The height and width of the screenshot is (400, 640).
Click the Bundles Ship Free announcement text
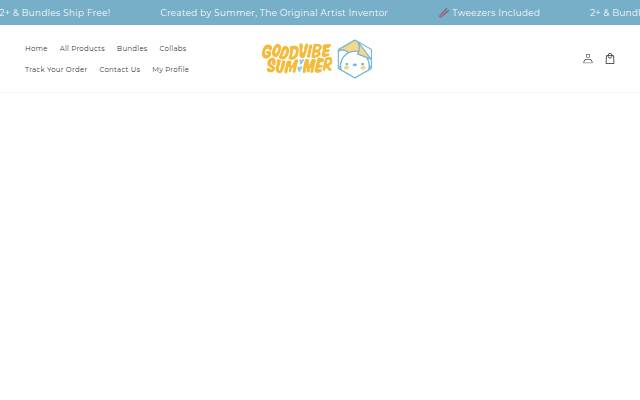coord(55,13)
